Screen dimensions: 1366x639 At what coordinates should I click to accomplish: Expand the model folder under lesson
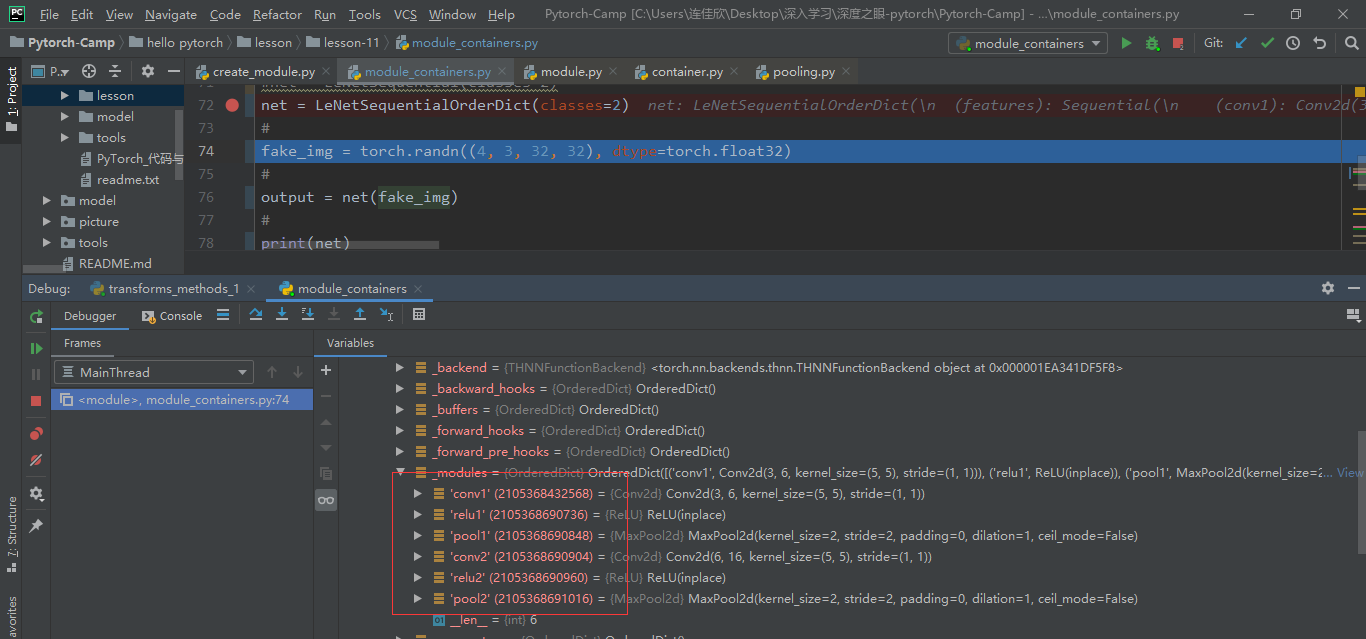(x=65, y=117)
